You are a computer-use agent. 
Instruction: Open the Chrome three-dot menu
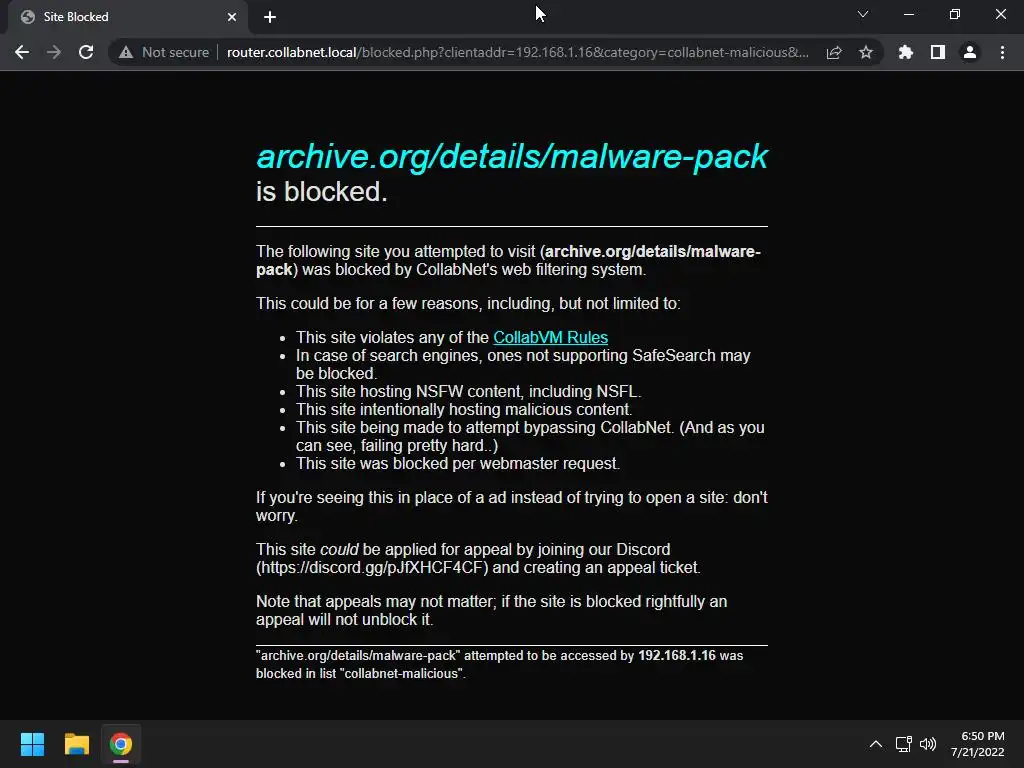click(1002, 52)
